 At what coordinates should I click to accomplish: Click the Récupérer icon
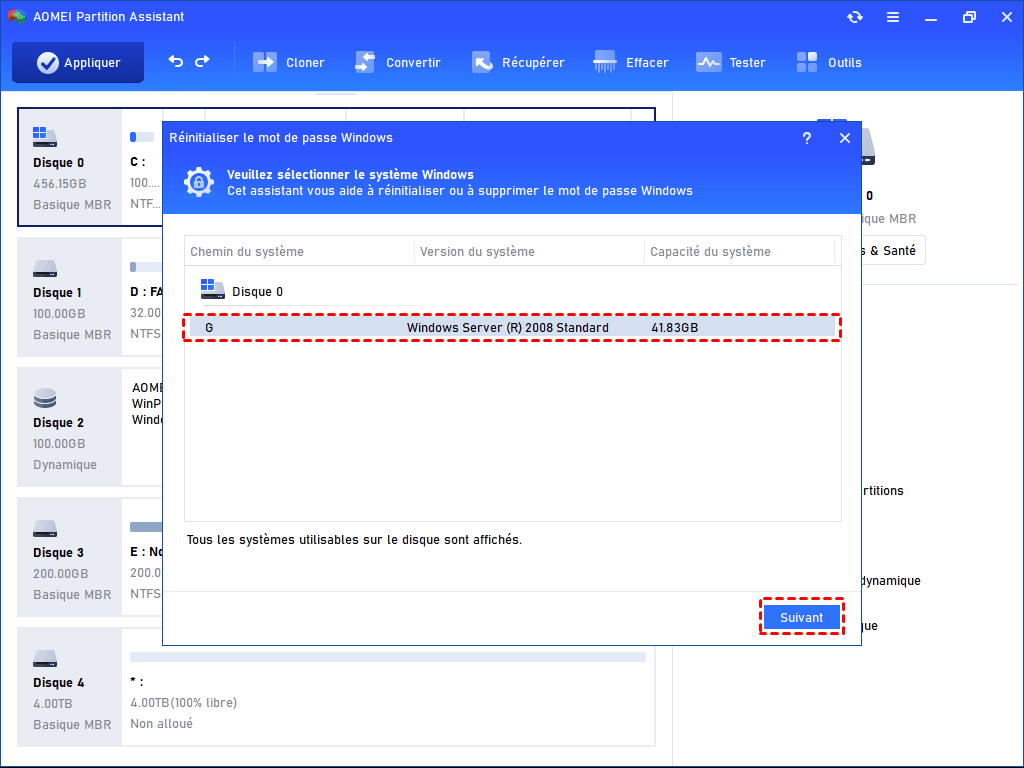click(482, 63)
